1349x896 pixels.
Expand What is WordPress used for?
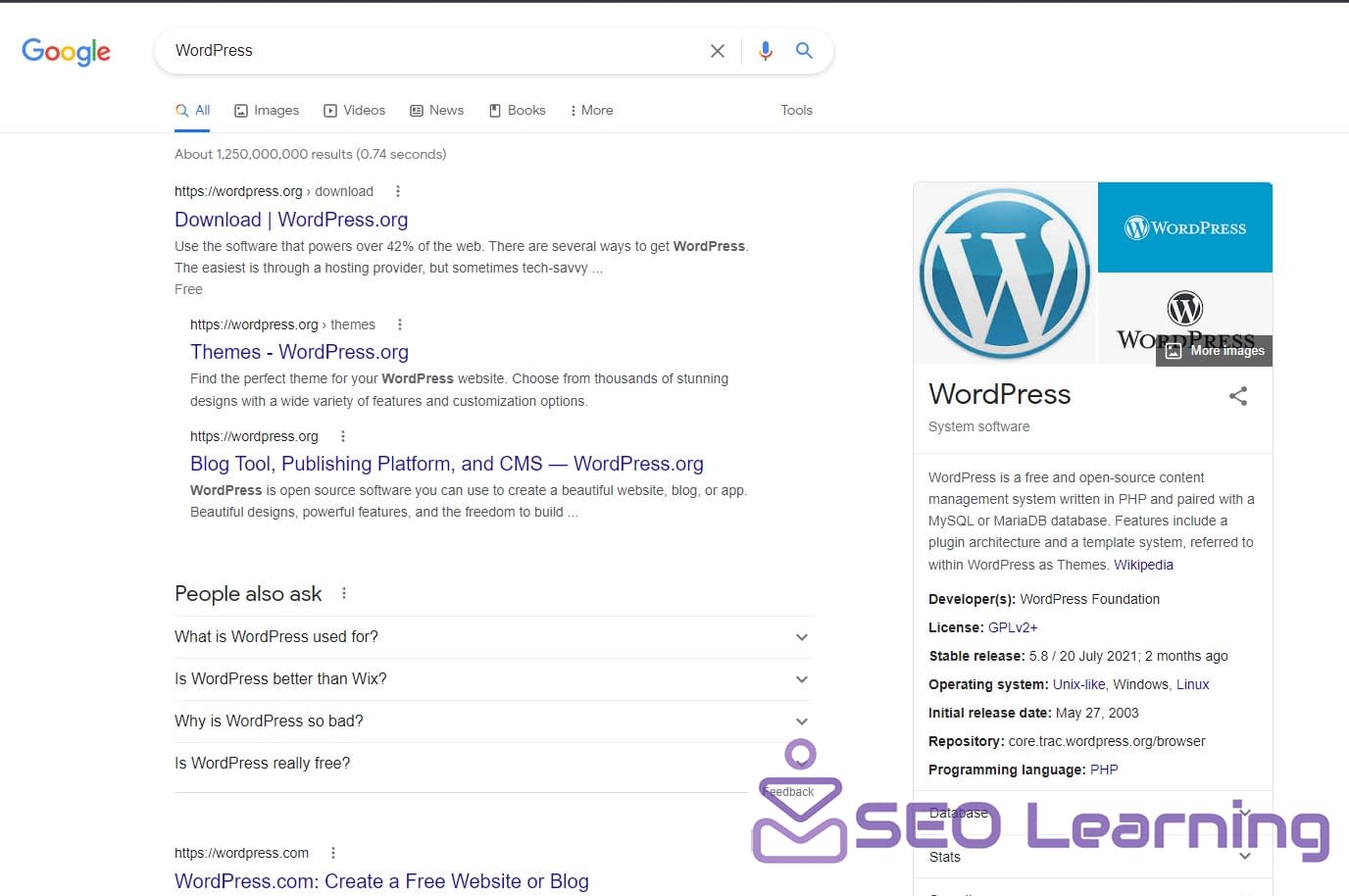[x=494, y=637]
